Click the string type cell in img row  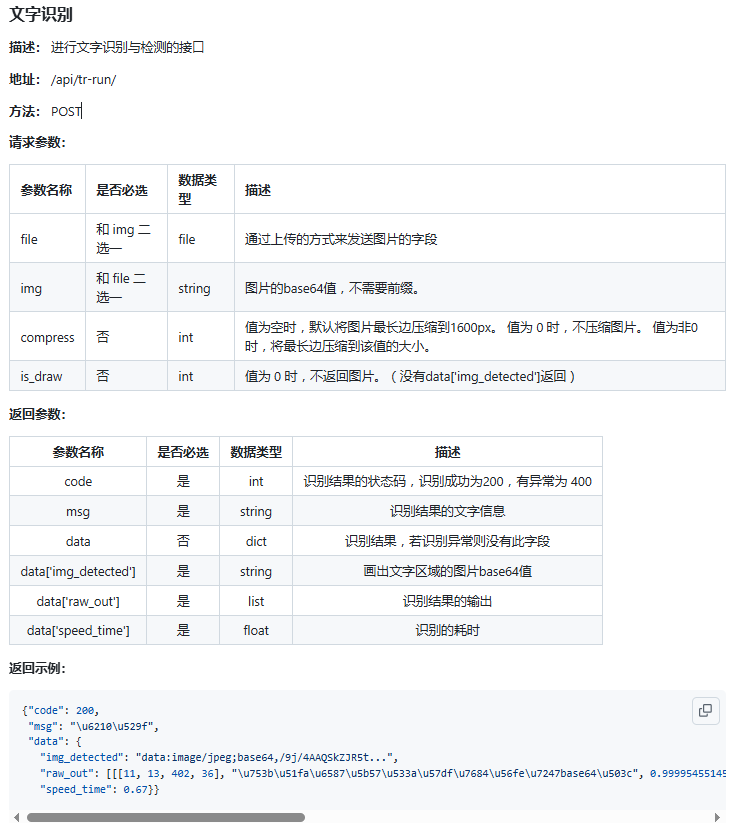200,288
